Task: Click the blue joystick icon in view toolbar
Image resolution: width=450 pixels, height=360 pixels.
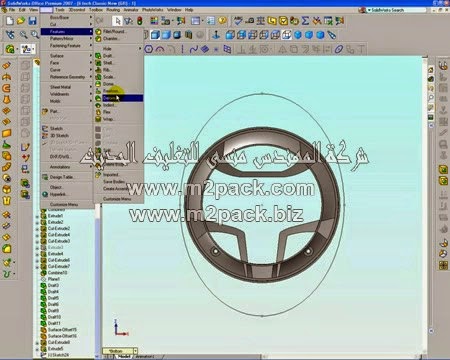Action: (x=216, y=35)
